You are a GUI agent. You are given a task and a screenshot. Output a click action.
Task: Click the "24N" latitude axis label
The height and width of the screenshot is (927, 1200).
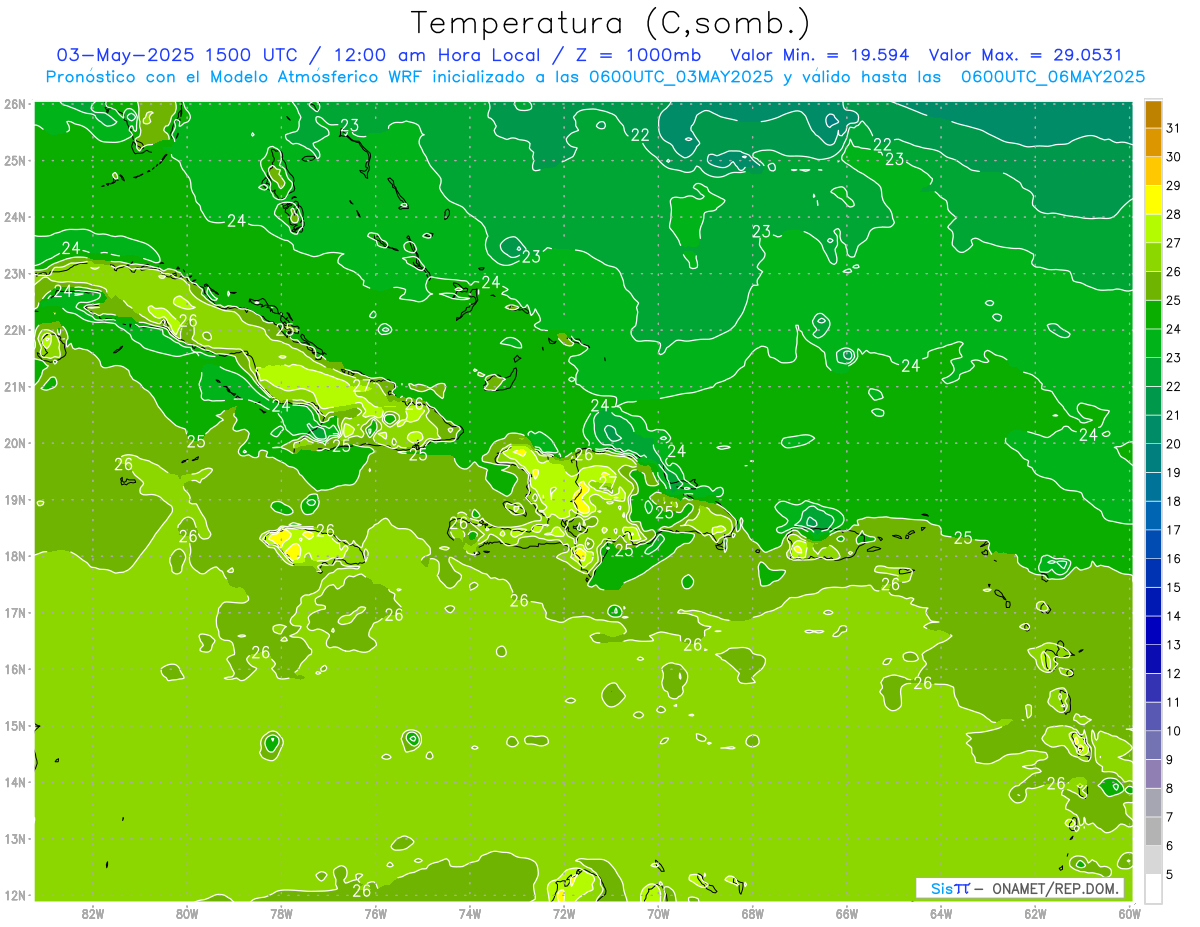pyautogui.click(x=14, y=217)
